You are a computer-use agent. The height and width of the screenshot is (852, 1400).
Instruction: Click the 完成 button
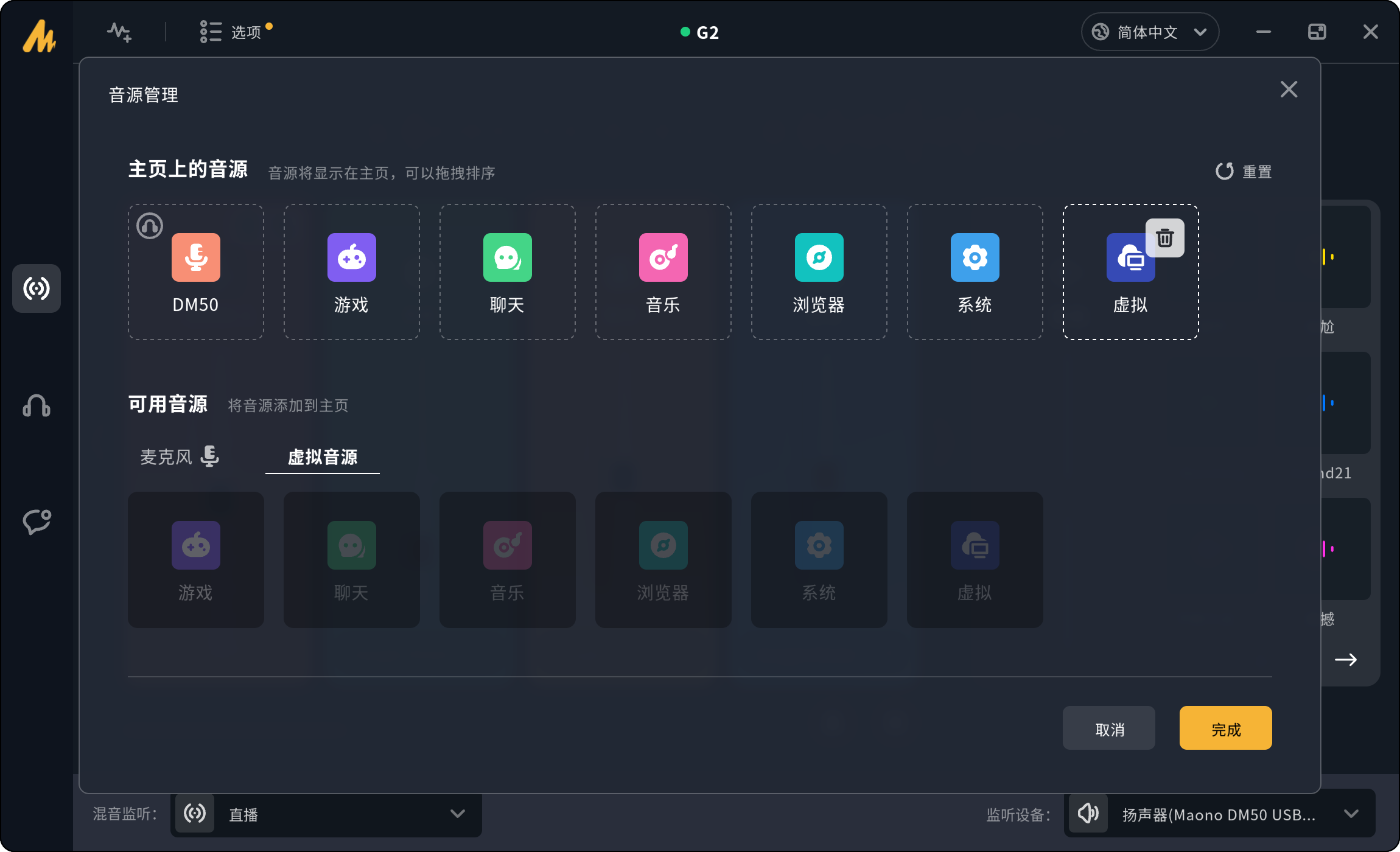pyautogui.click(x=1225, y=728)
